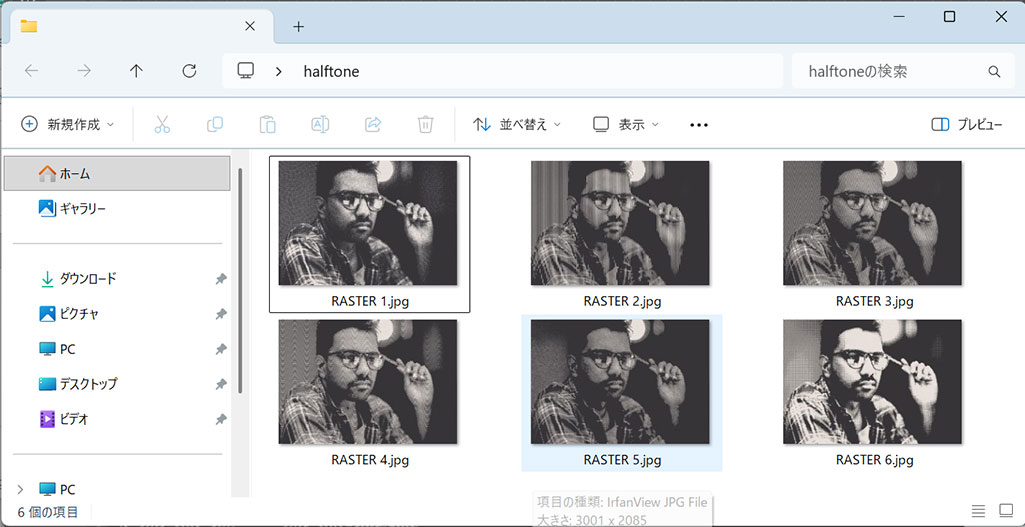The width and height of the screenshot is (1025, 527).
Task: Open the 並べ替え sort dropdown
Action: pos(517,124)
